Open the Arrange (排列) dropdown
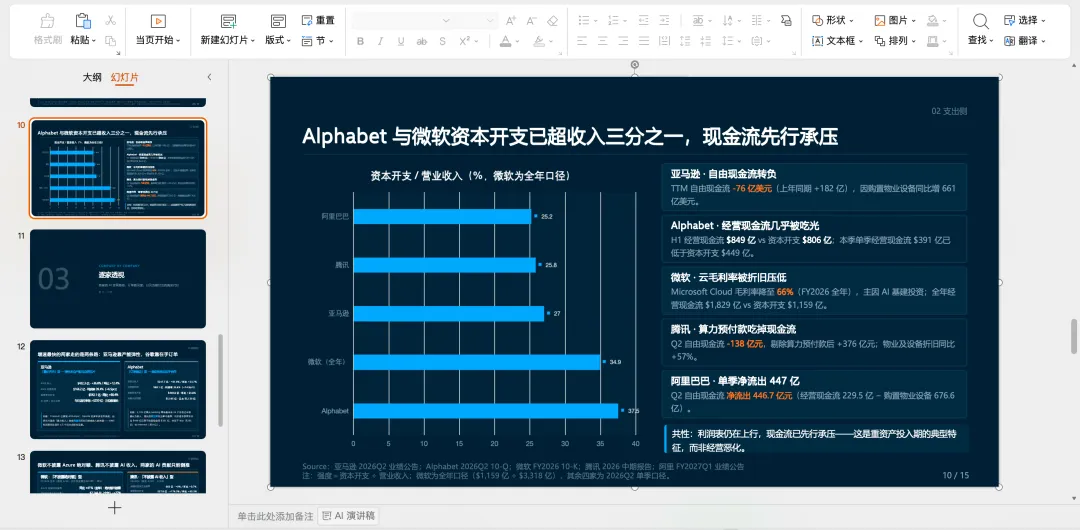 pyautogui.click(x=895, y=41)
